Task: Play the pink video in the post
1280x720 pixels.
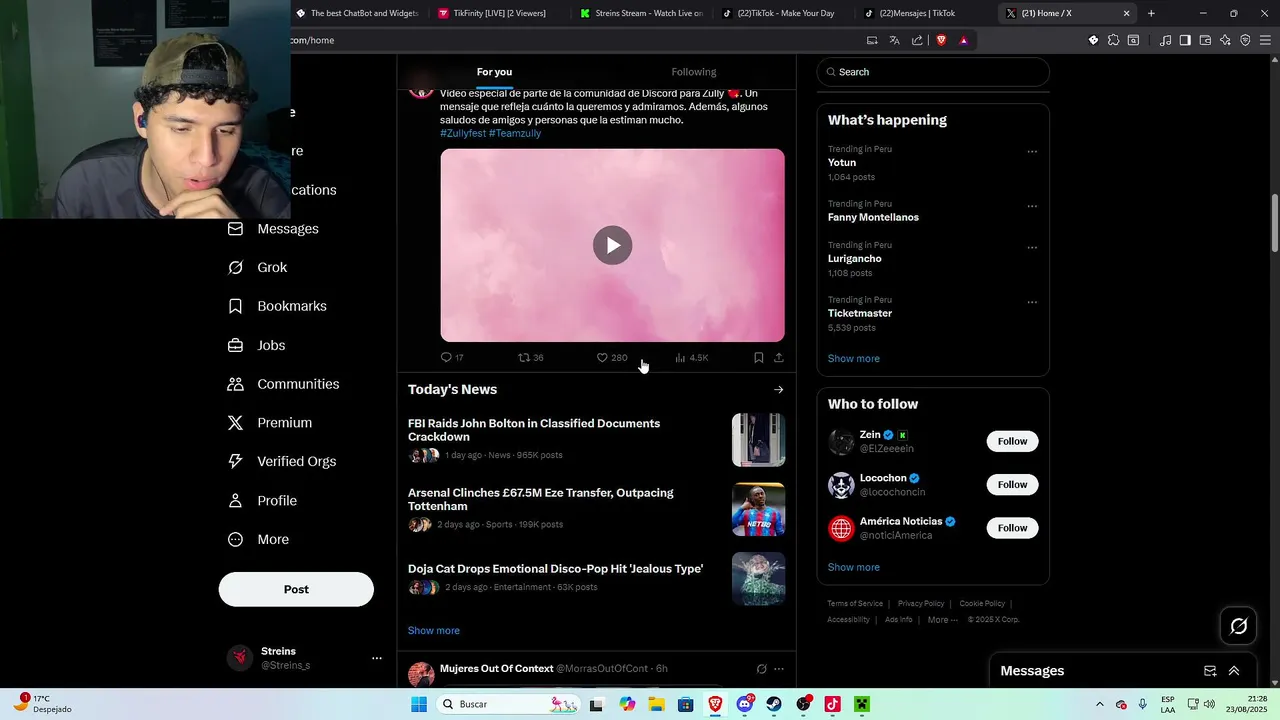Action: [612, 245]
